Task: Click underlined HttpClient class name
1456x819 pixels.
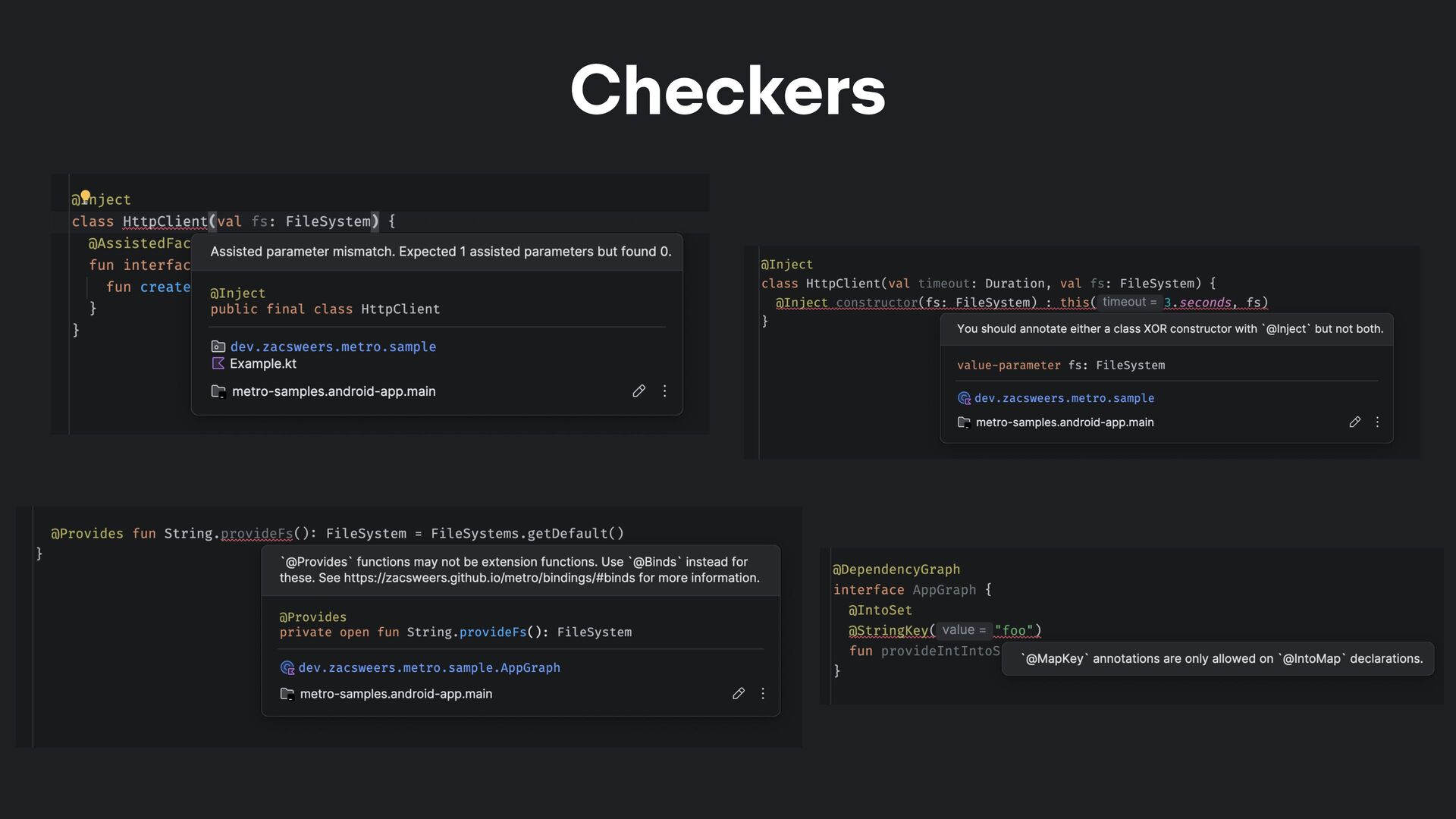Action: coord(165,221)
